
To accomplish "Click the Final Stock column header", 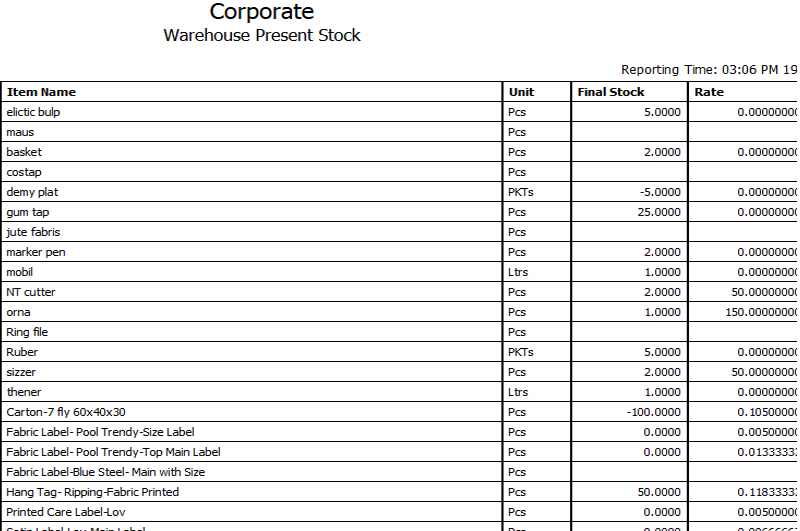I will point(611,92).
